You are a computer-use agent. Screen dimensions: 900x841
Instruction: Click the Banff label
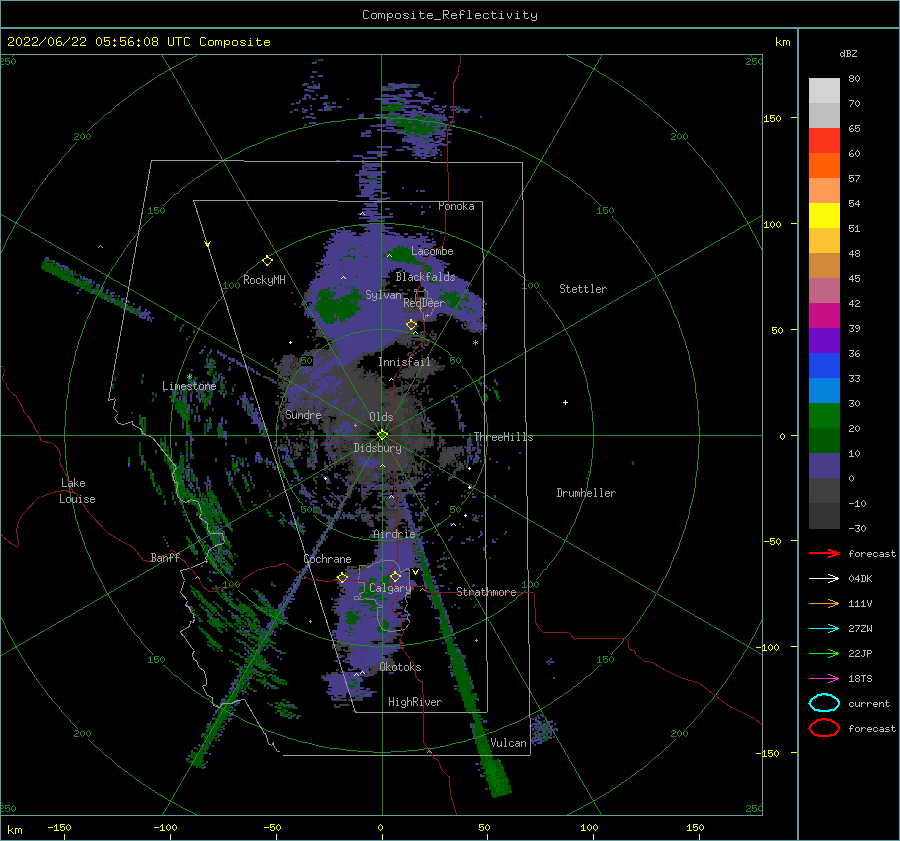point(165,557)
